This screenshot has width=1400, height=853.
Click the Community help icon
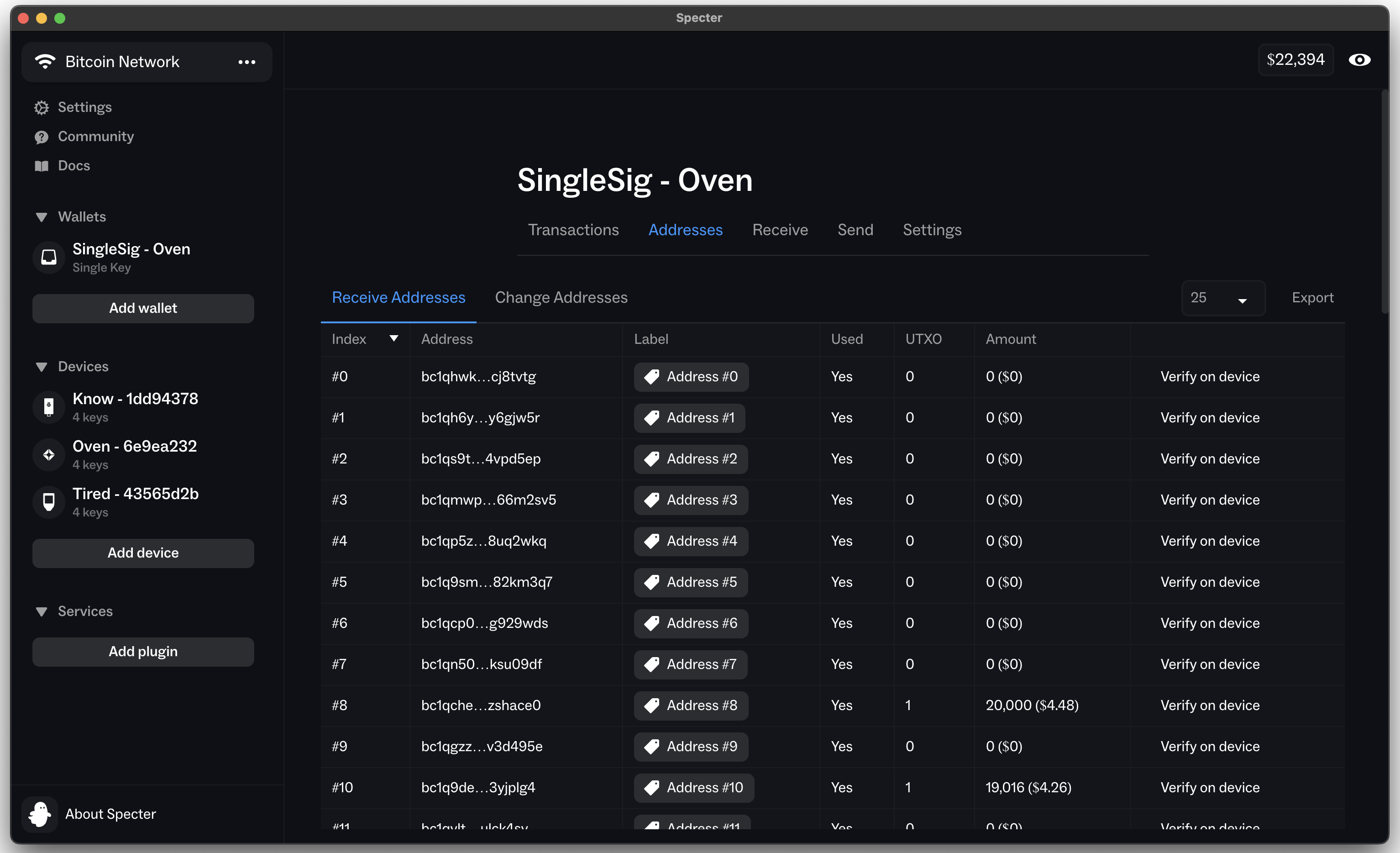point(42,137)
